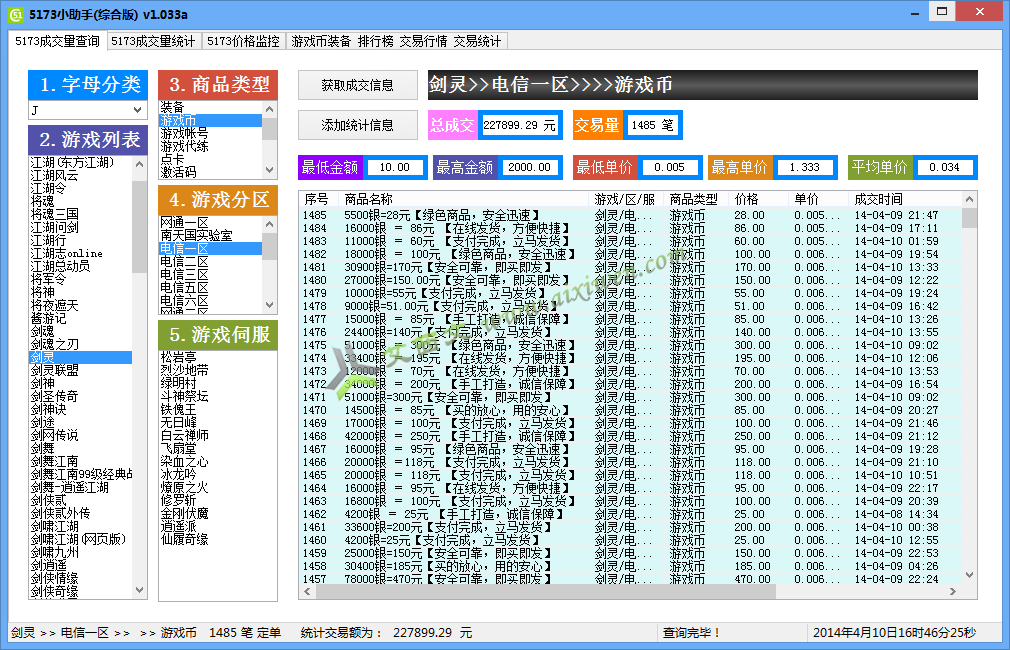Click the results table horizontal scrollbar thumb
The height and width of the screenshot is (650, 1010).
pyautogui.click(x=546, y=591)
